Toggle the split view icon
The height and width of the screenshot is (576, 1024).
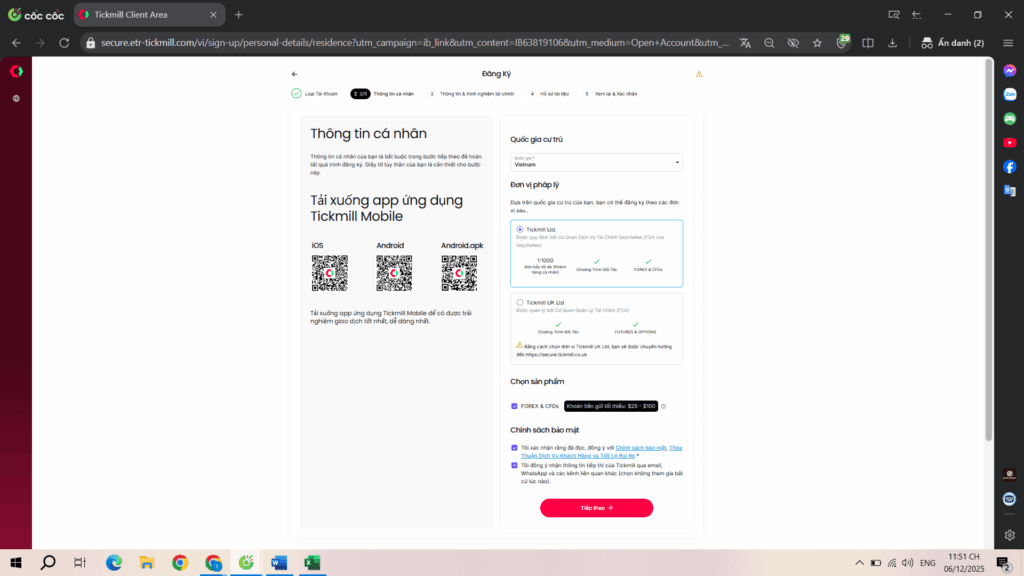[868, 43]
